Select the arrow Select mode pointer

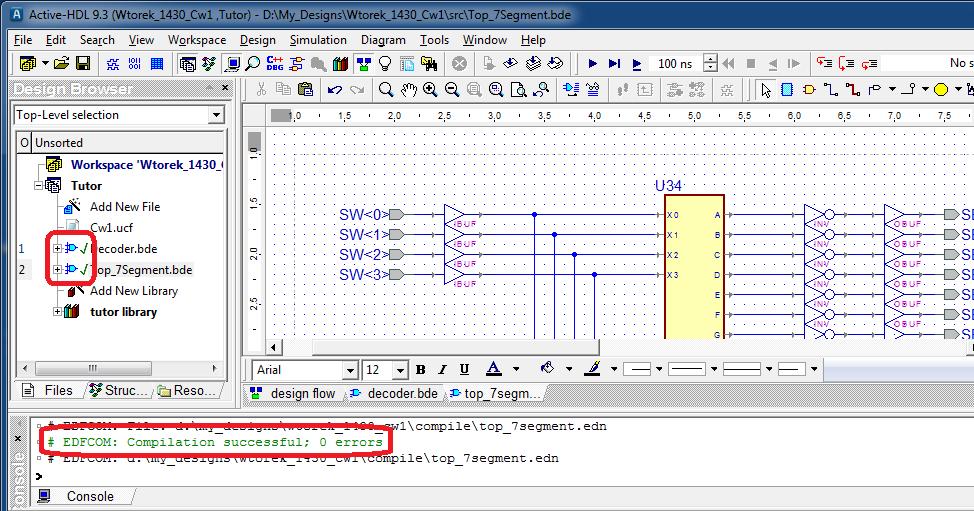766,90
